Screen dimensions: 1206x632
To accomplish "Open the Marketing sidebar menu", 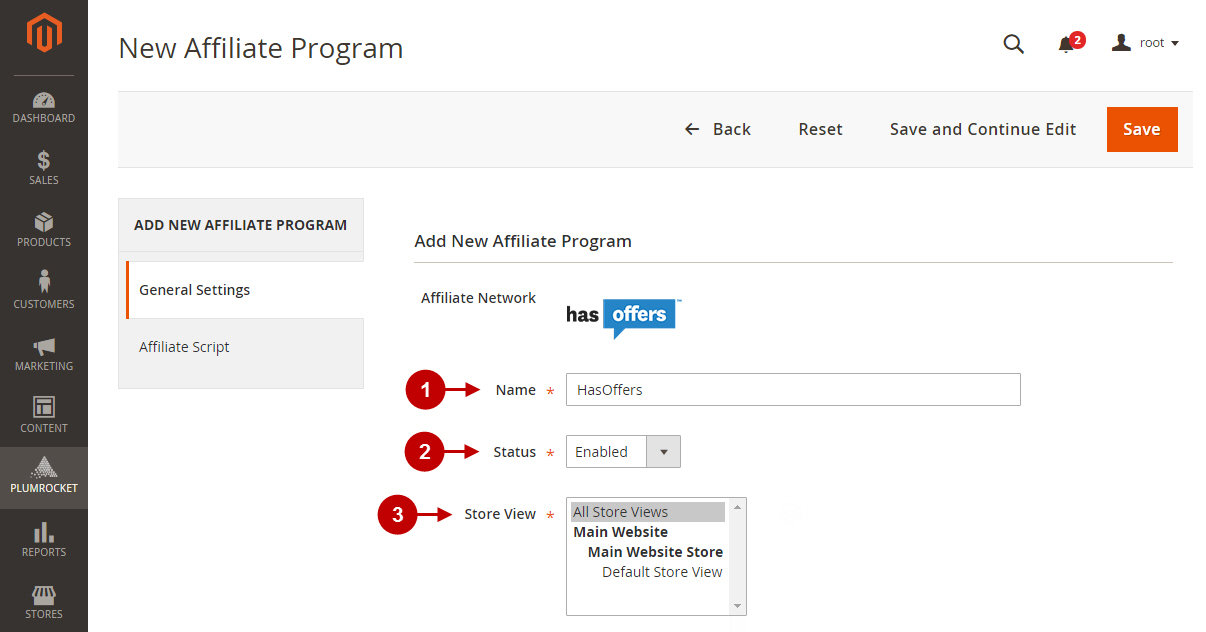I will point(44,354).
